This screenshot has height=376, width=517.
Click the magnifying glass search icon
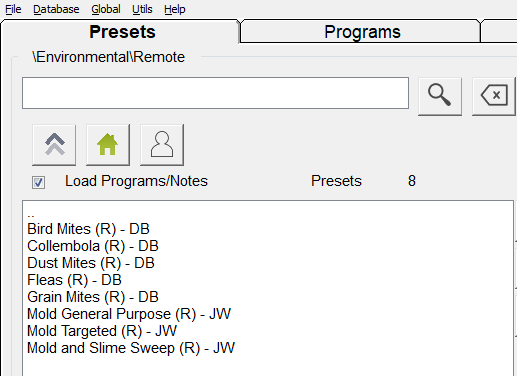coord(440,96)
